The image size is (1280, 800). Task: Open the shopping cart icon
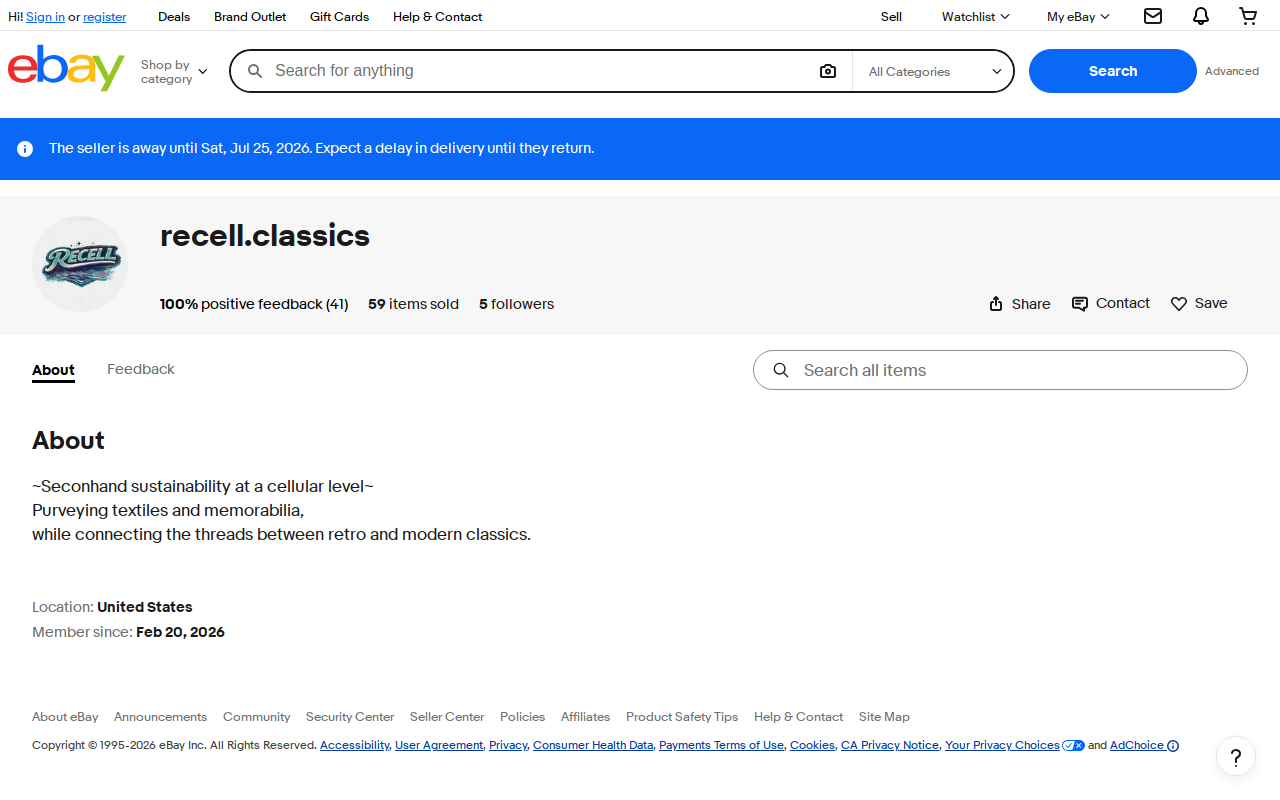click(x=1248, y=16)
